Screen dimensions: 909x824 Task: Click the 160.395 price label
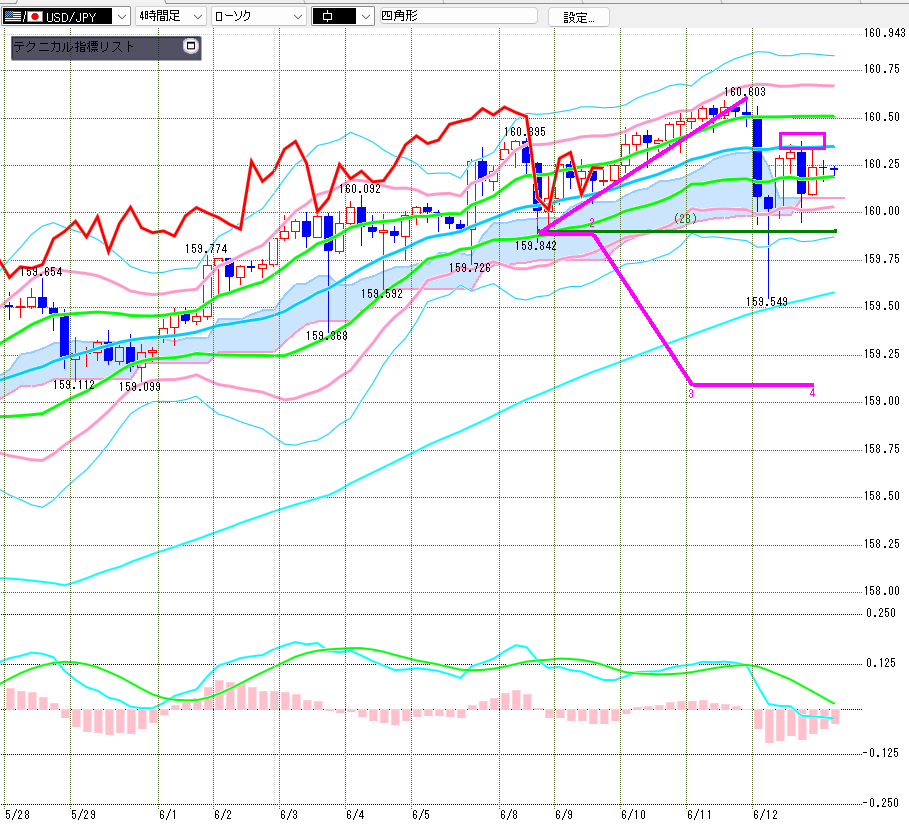pyautogui.click(x=525, y=132)
